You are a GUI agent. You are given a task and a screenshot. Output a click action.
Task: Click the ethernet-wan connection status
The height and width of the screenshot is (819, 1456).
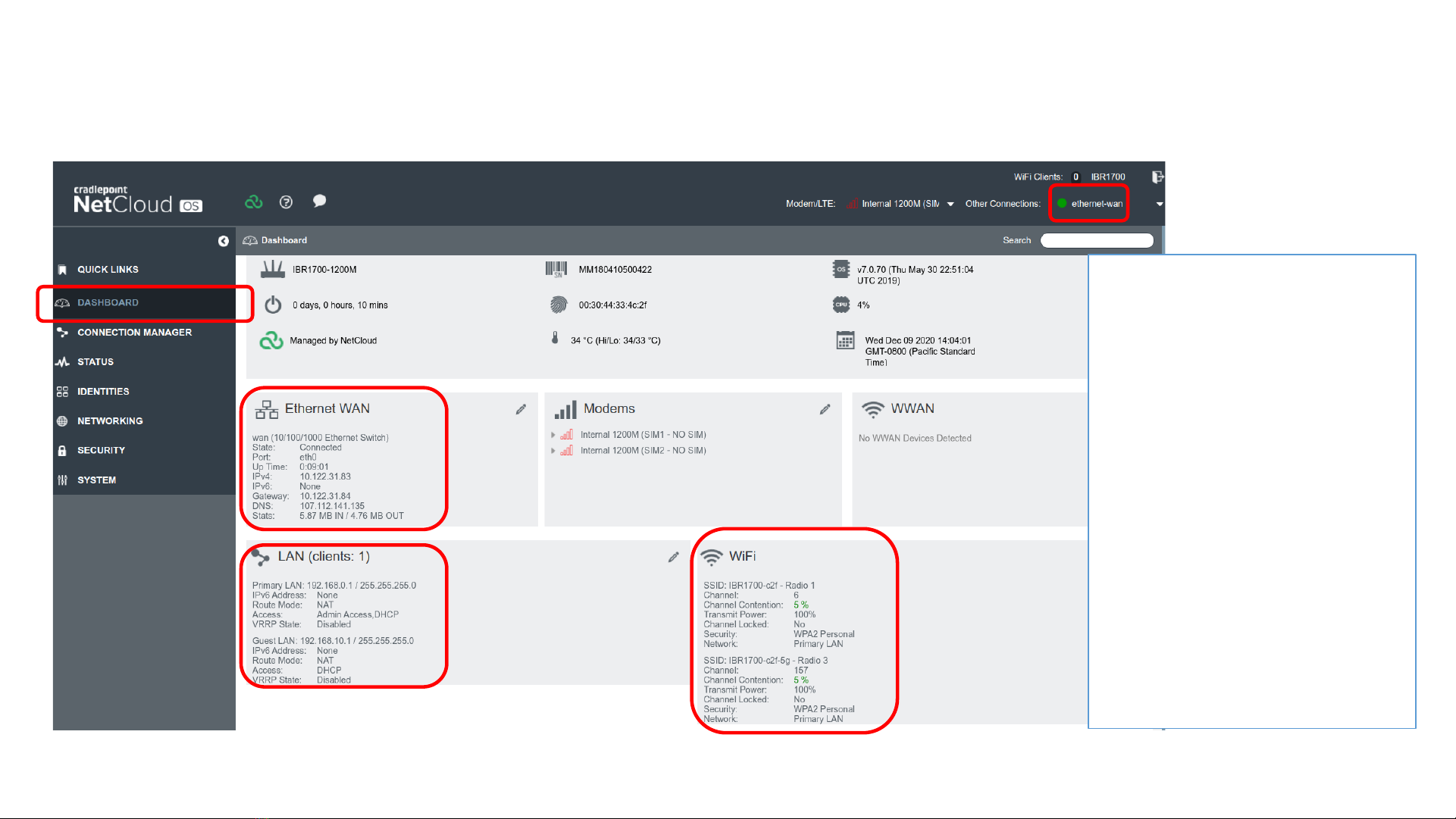(1090, 204)
